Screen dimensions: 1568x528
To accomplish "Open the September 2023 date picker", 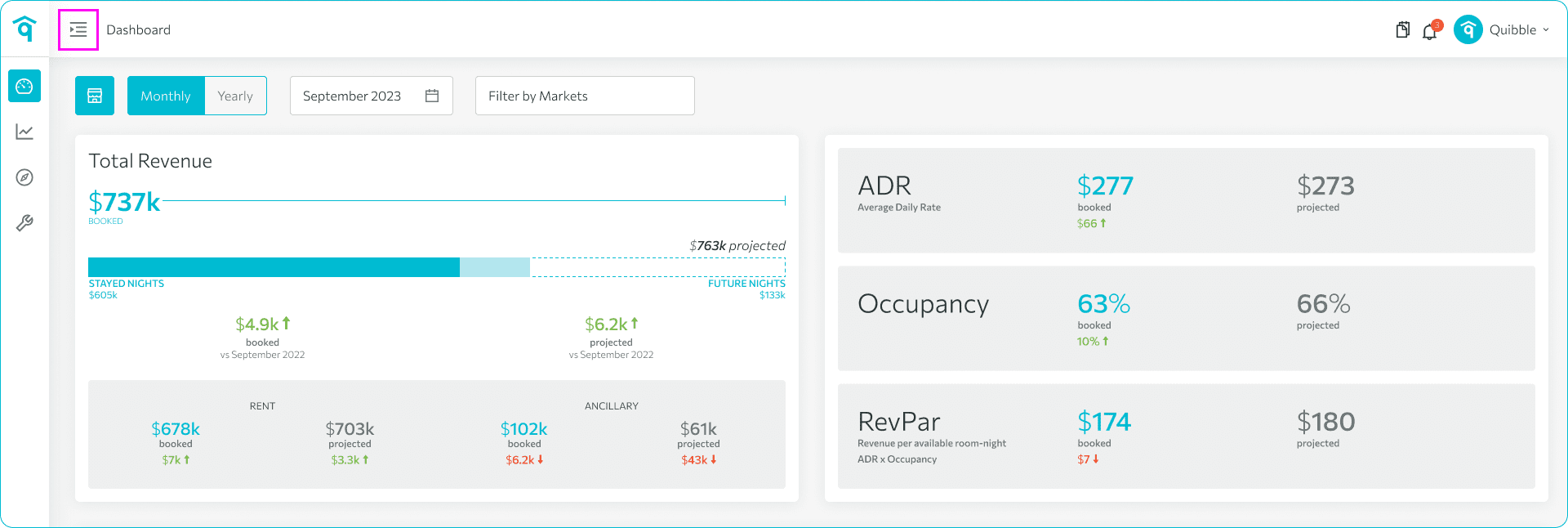I will pos(372,96).
